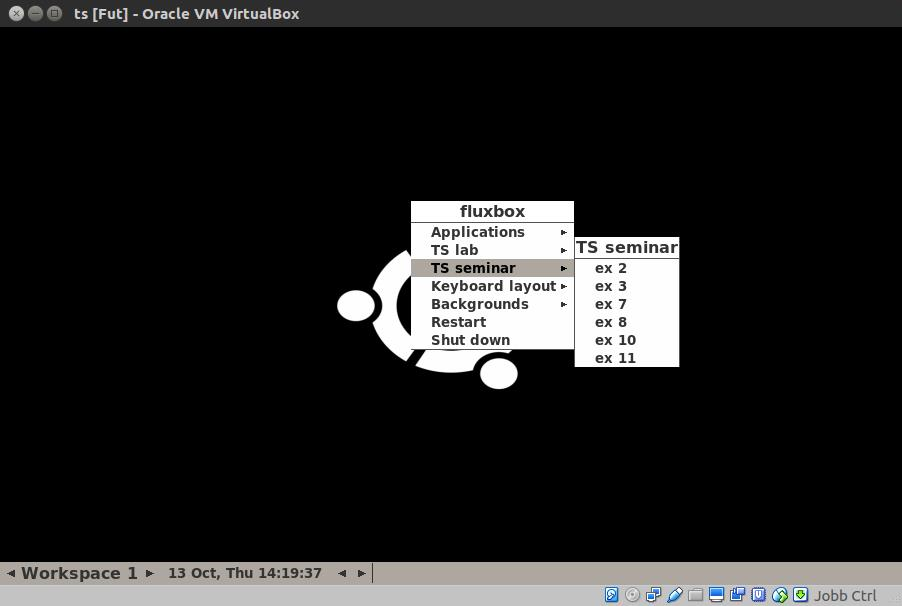The image size is (902, 606).
Task: Click the CPU virtualization chip icon
Action: pyautogui.click(x=758, y=594)
